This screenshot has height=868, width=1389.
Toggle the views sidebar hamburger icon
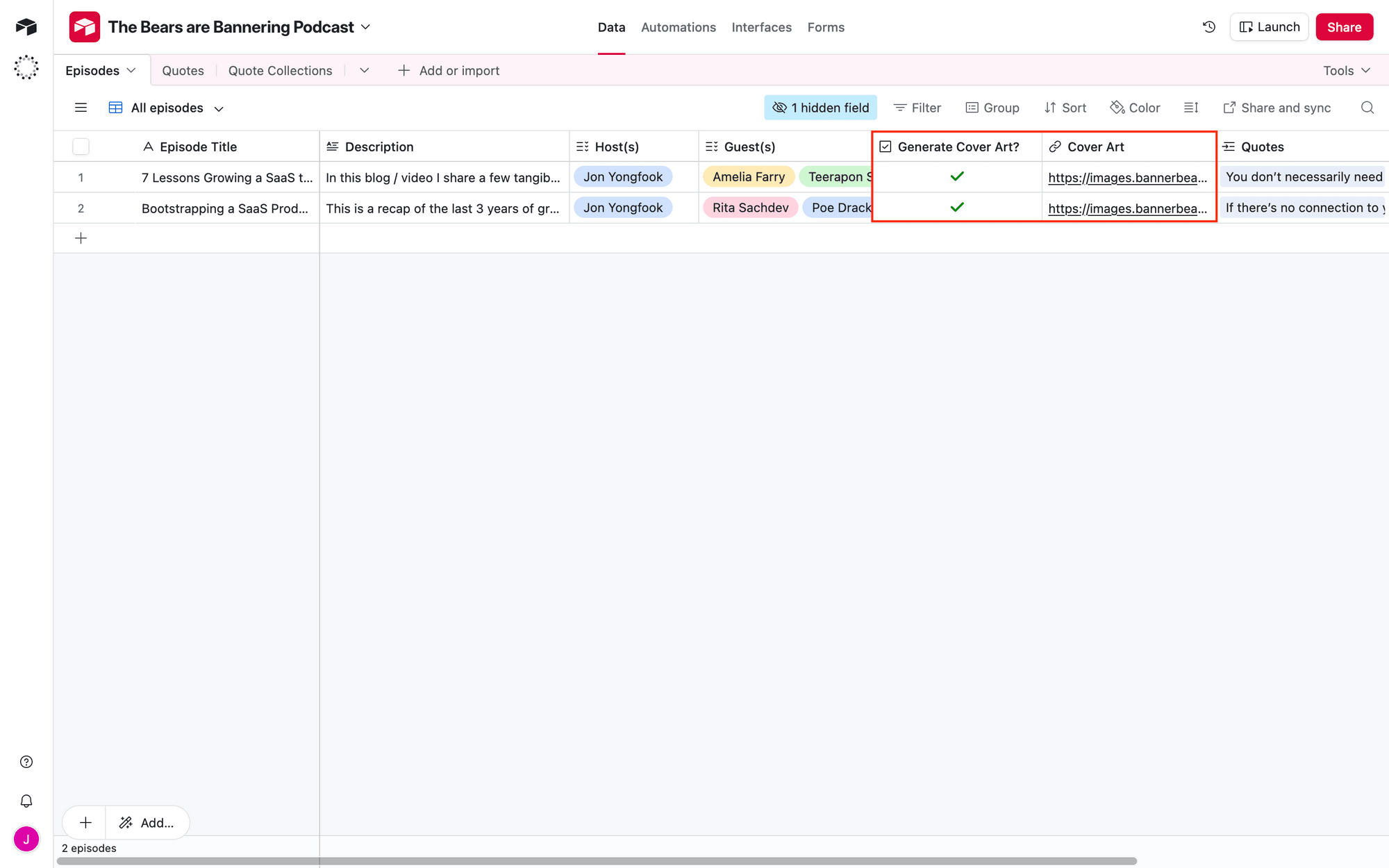coord(81,108)
